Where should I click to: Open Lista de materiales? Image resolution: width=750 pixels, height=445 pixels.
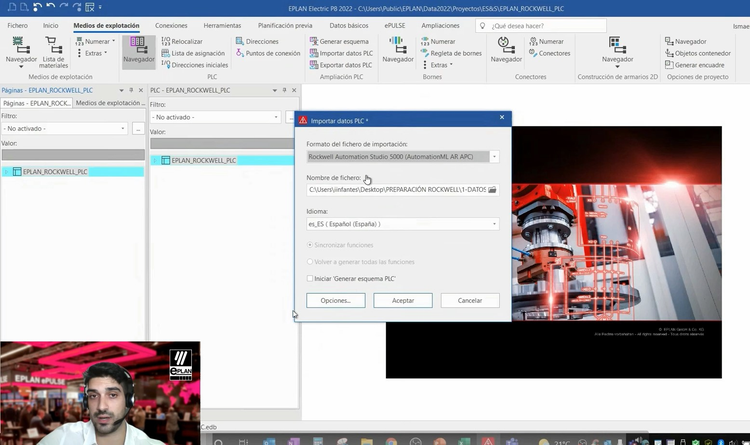click(x=53, y=52)
